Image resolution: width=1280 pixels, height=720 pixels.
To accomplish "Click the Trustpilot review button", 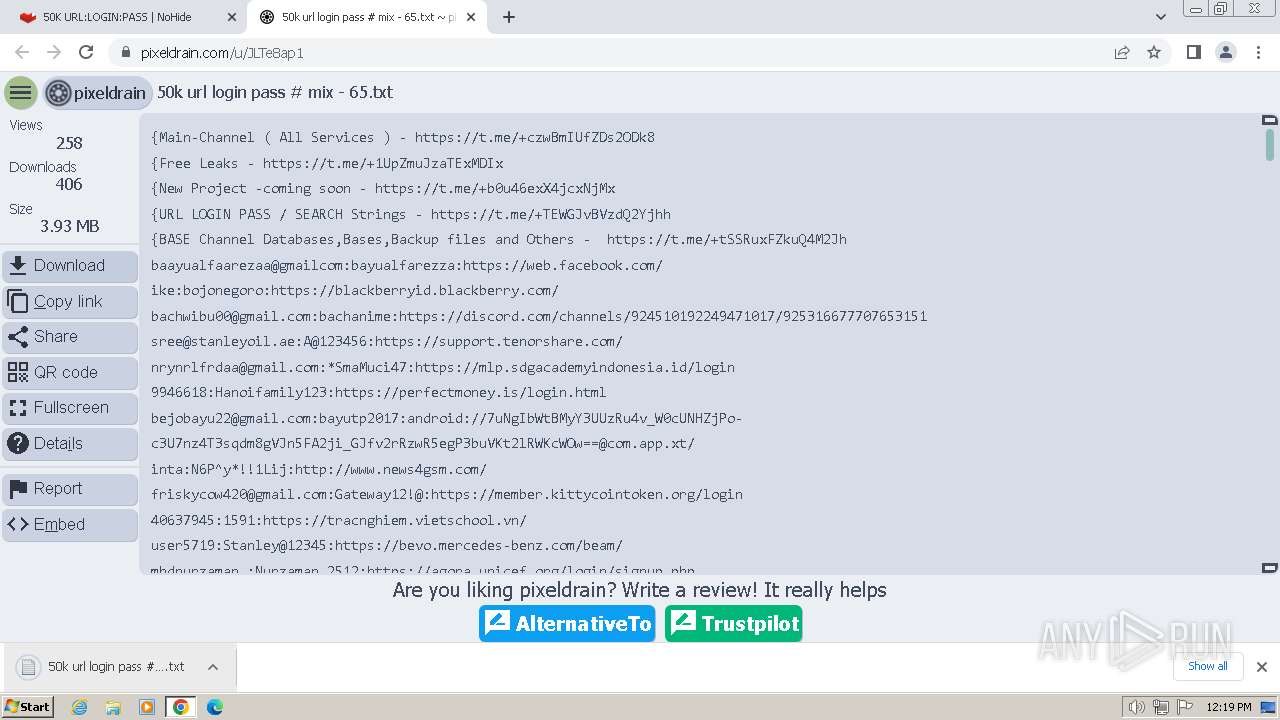I will point(734,624).
